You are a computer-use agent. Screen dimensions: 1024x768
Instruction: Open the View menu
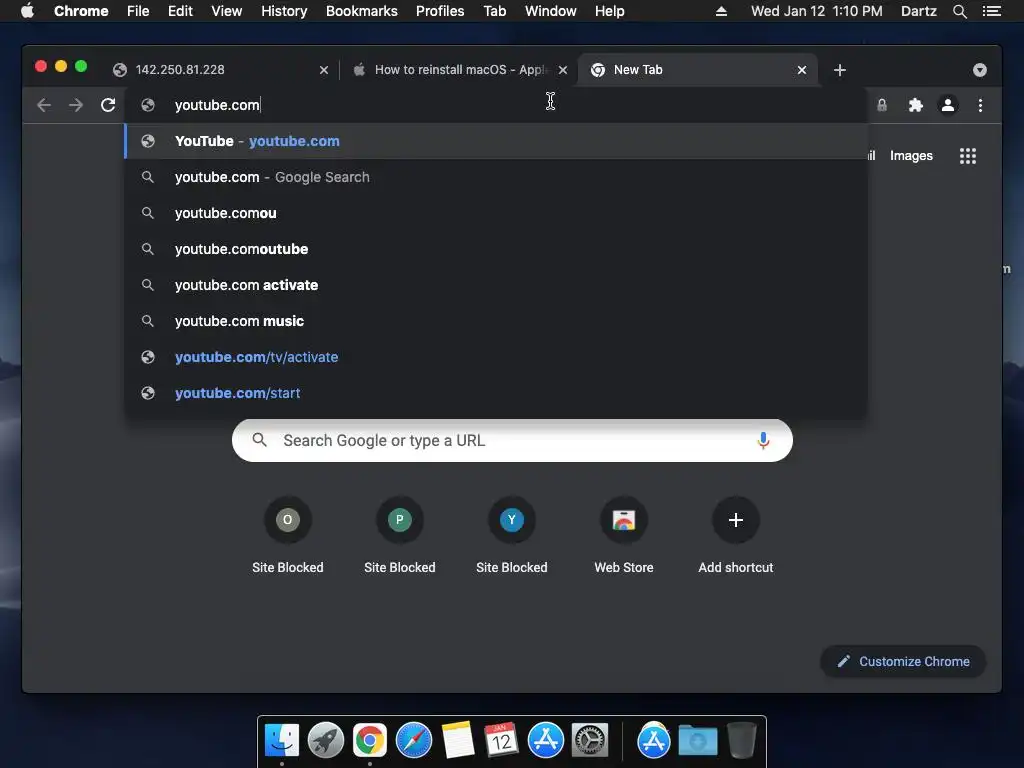tap(227, 11)
